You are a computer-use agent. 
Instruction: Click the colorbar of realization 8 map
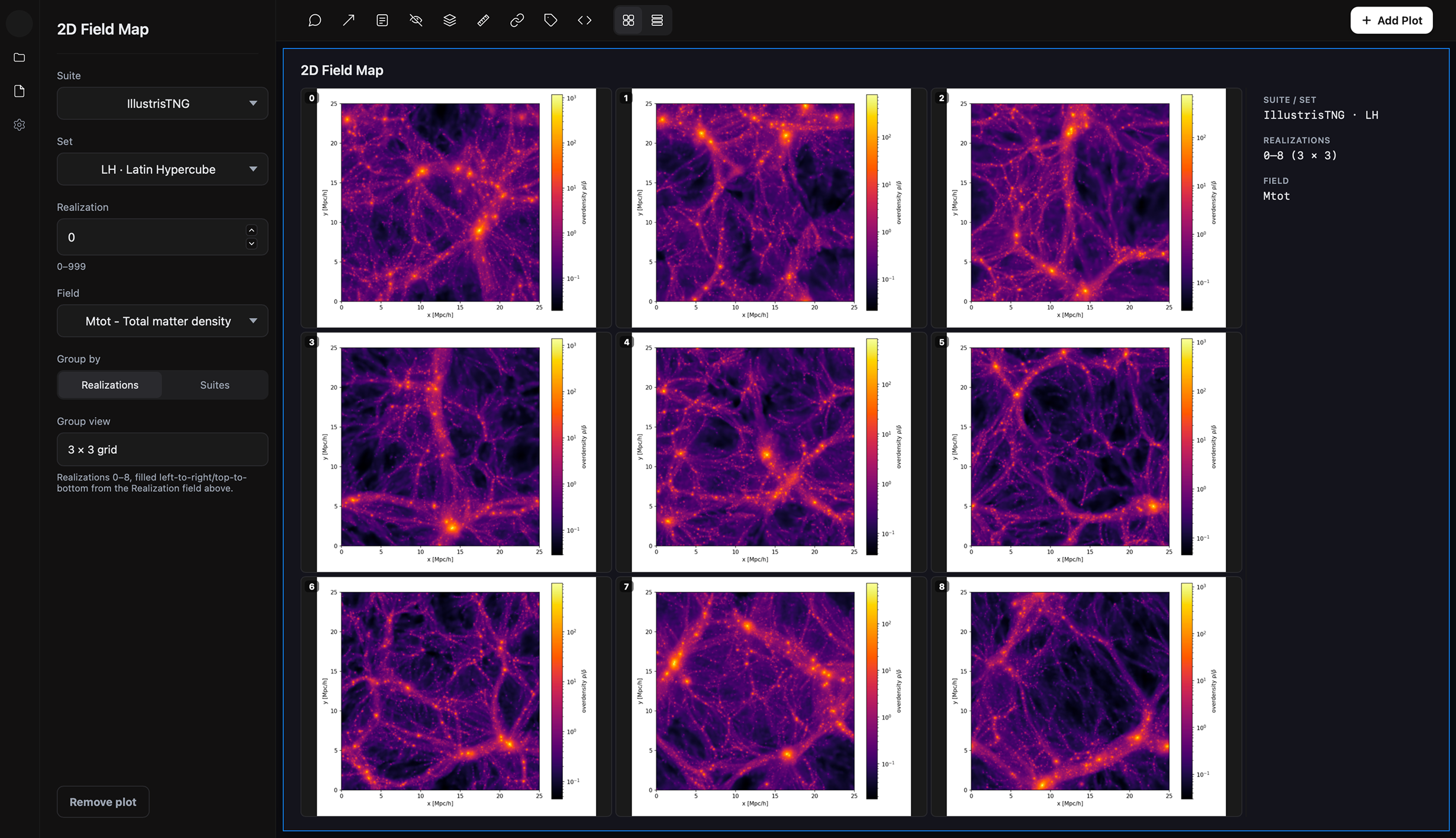1187,691
